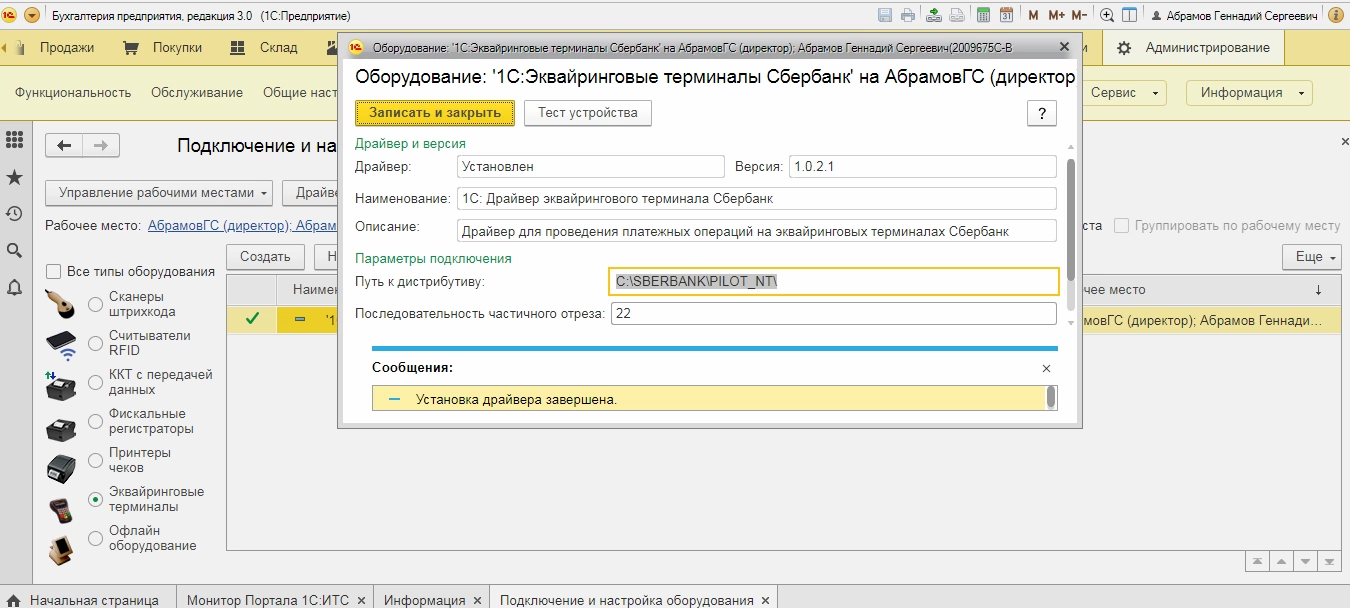This screenshot has width=1350, height=608.
Task: Click the fiscal registrar device icon
Action: pos(61,428)
